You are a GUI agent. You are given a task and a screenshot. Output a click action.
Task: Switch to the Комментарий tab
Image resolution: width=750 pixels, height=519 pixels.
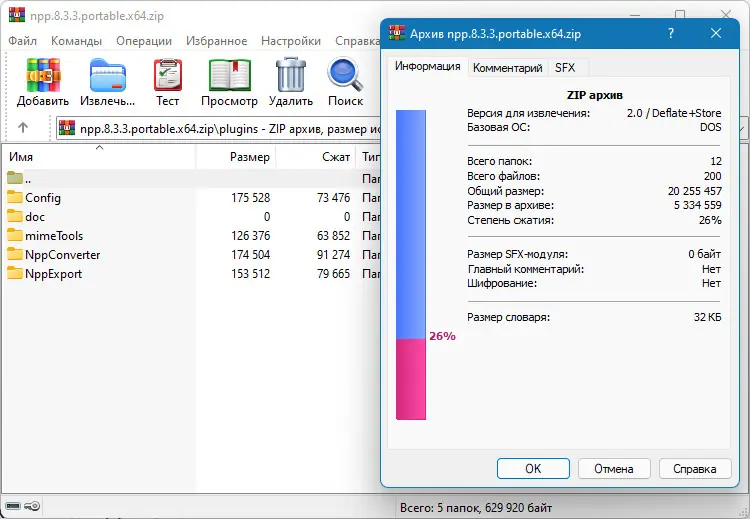(x=507, y=68)
